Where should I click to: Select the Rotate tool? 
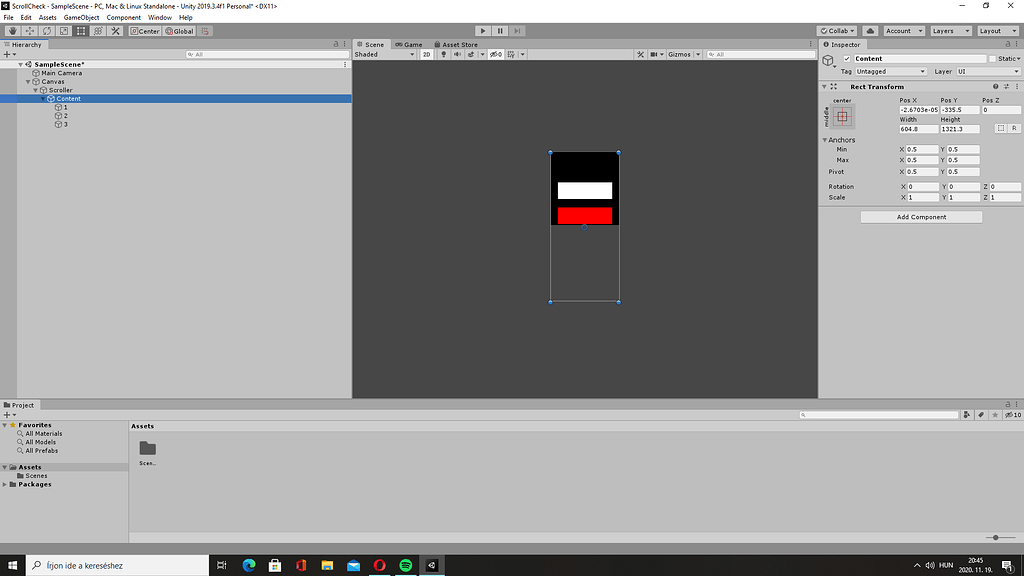click(x=46, y=30)
